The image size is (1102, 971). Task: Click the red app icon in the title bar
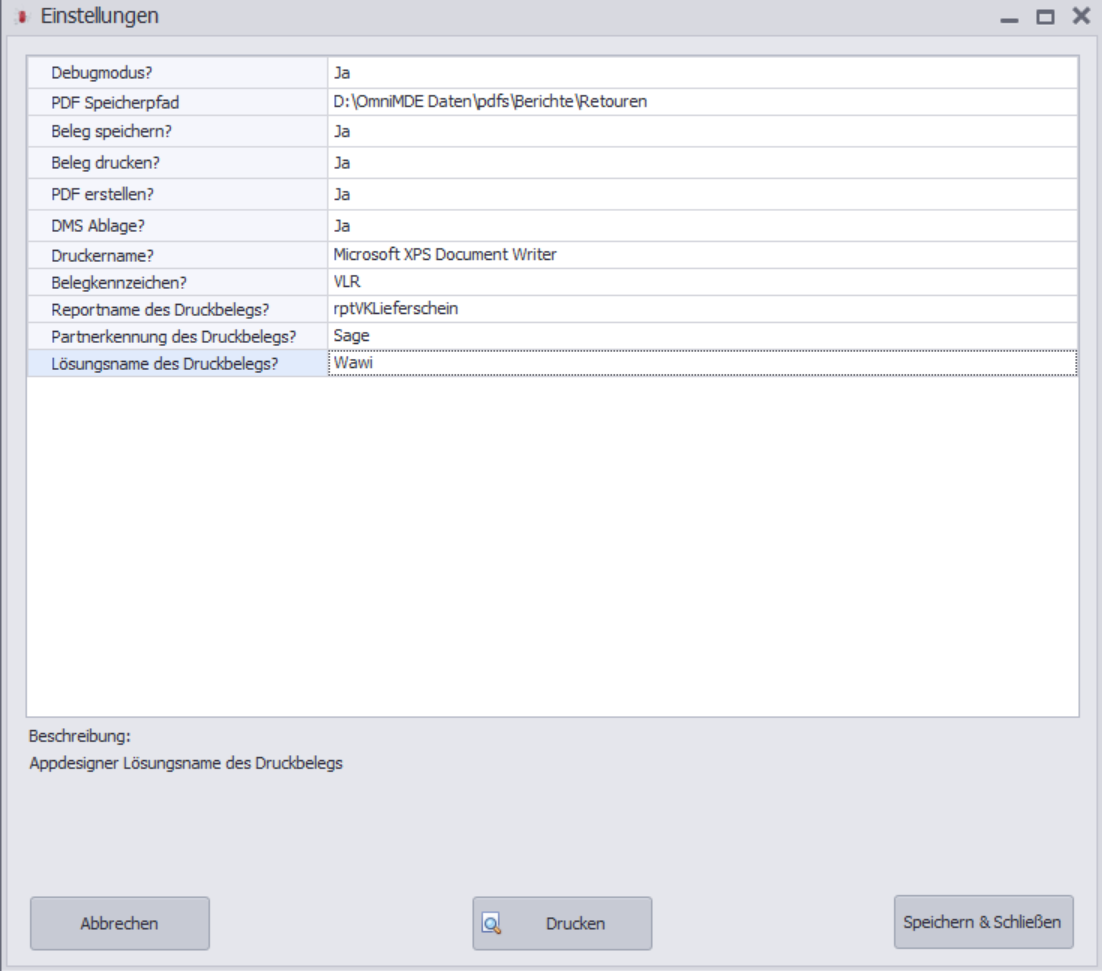coord(22,16)
